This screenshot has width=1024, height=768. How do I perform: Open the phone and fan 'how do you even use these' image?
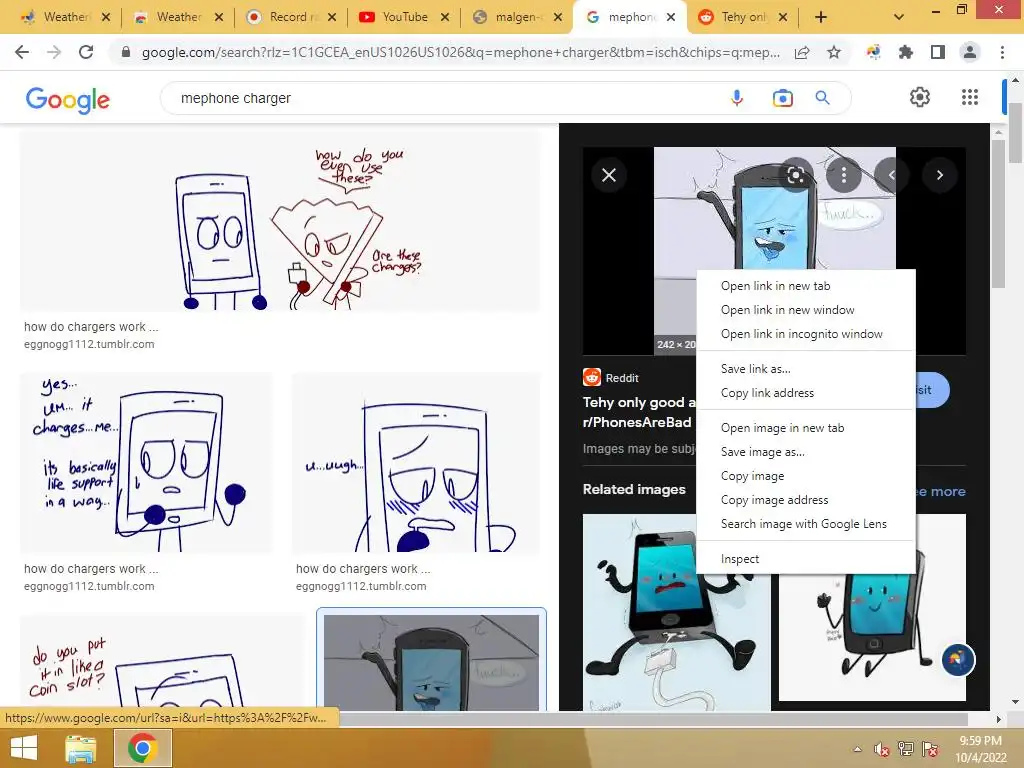[x=281, y=220]
